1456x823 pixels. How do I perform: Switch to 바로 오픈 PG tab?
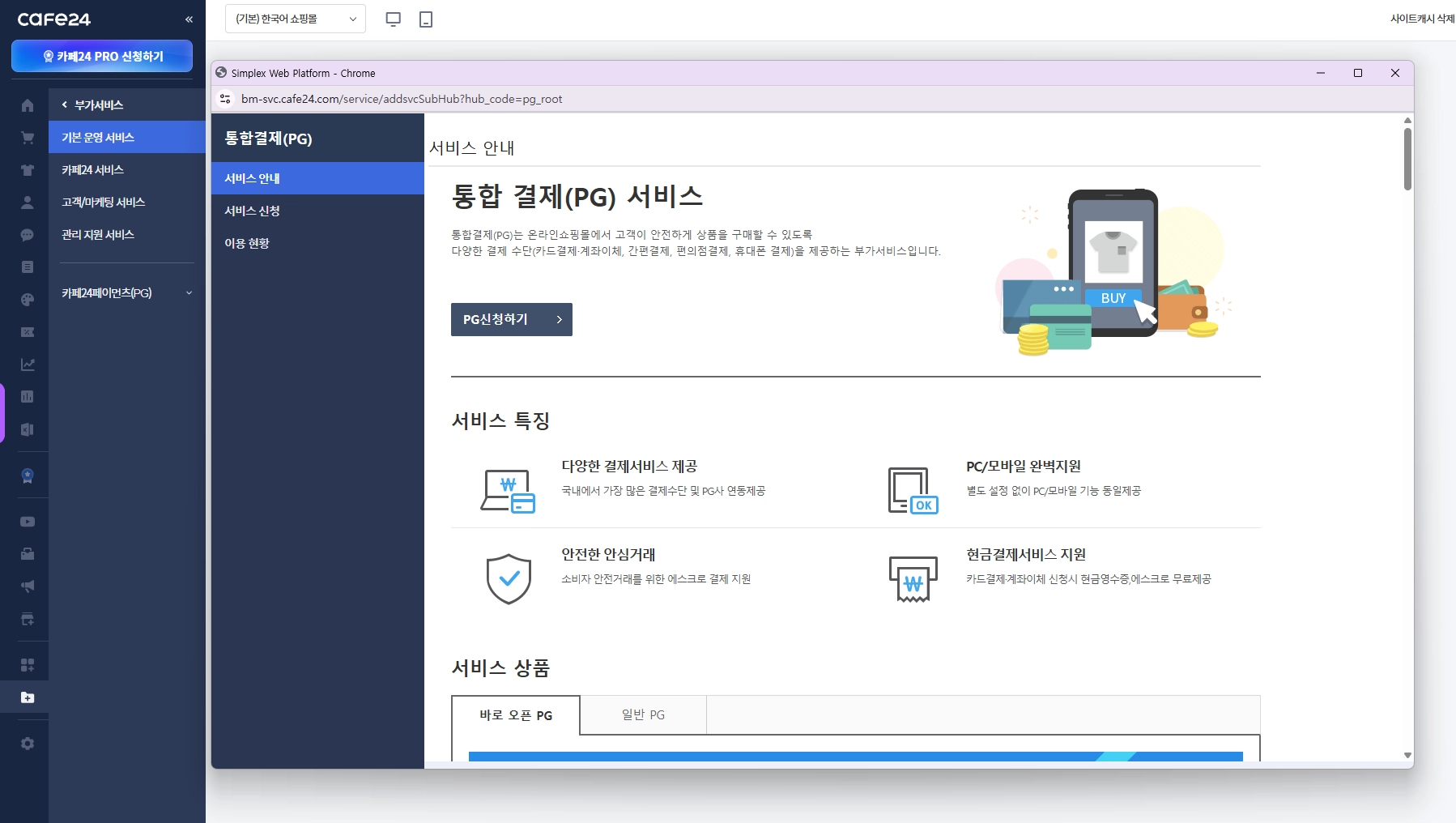tap(516, 715)
